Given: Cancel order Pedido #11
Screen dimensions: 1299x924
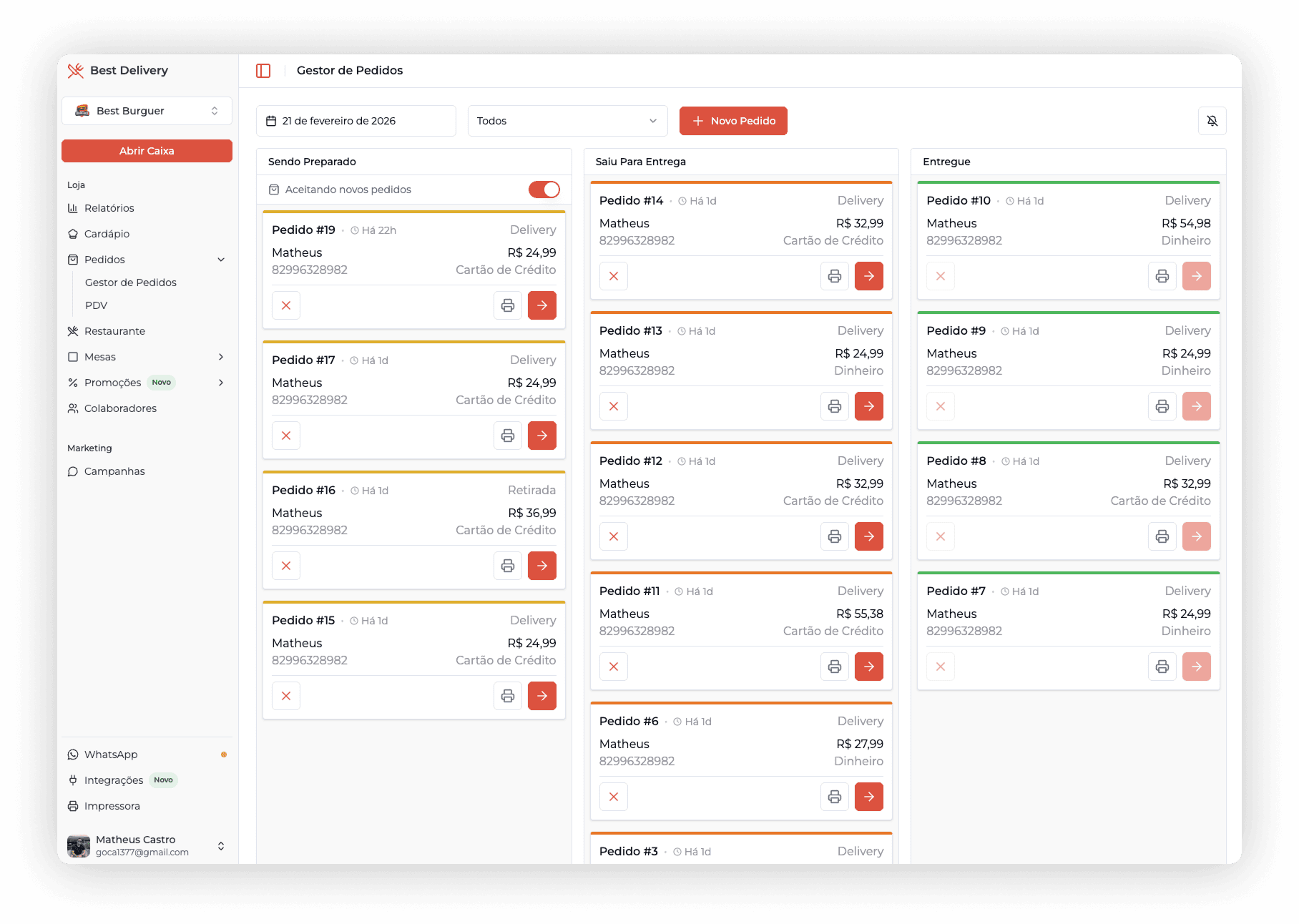Looking at the screenshot, I should coord(614,667).
